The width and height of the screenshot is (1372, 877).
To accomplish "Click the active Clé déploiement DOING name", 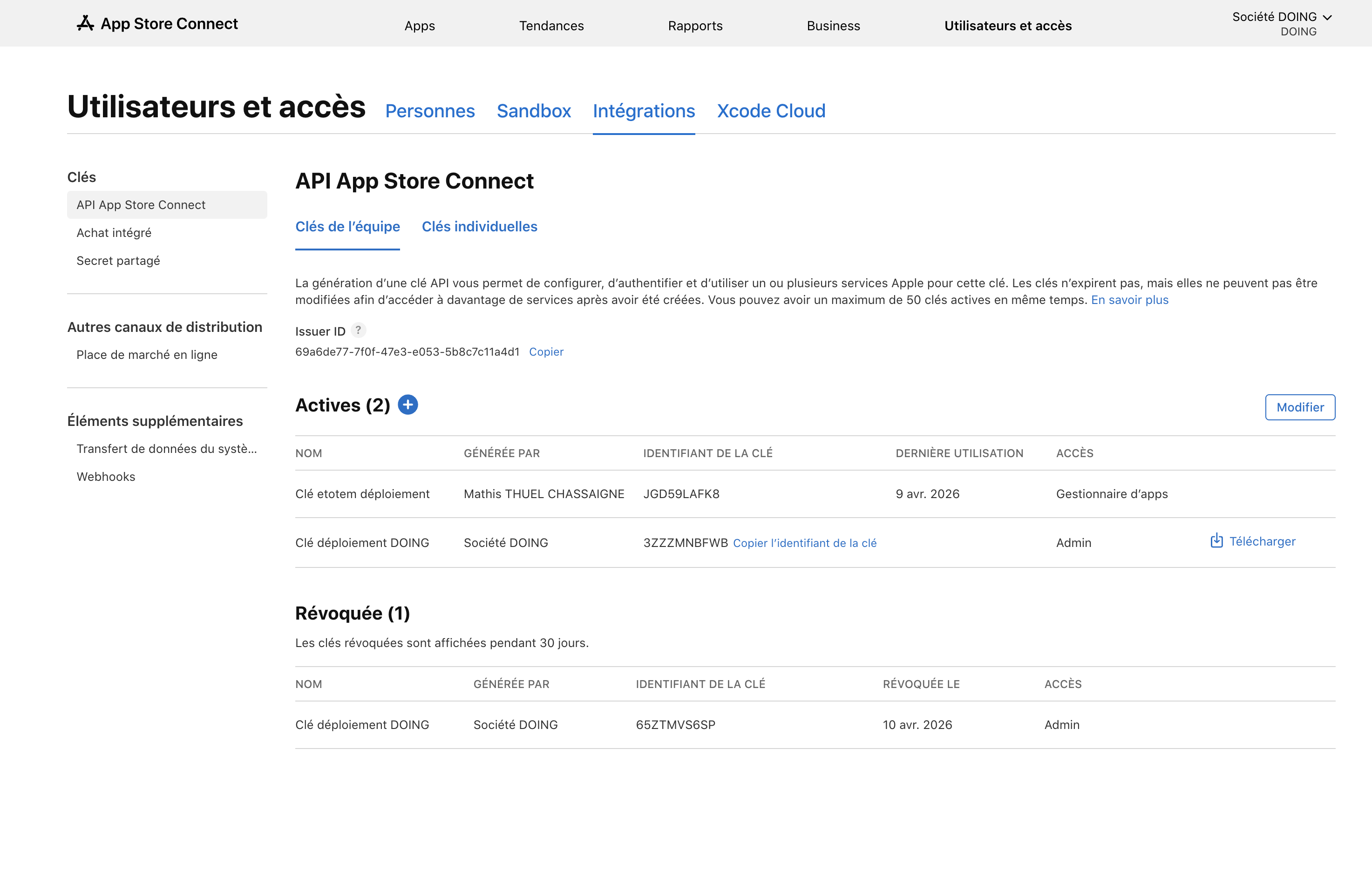I will tap(362, 543).
